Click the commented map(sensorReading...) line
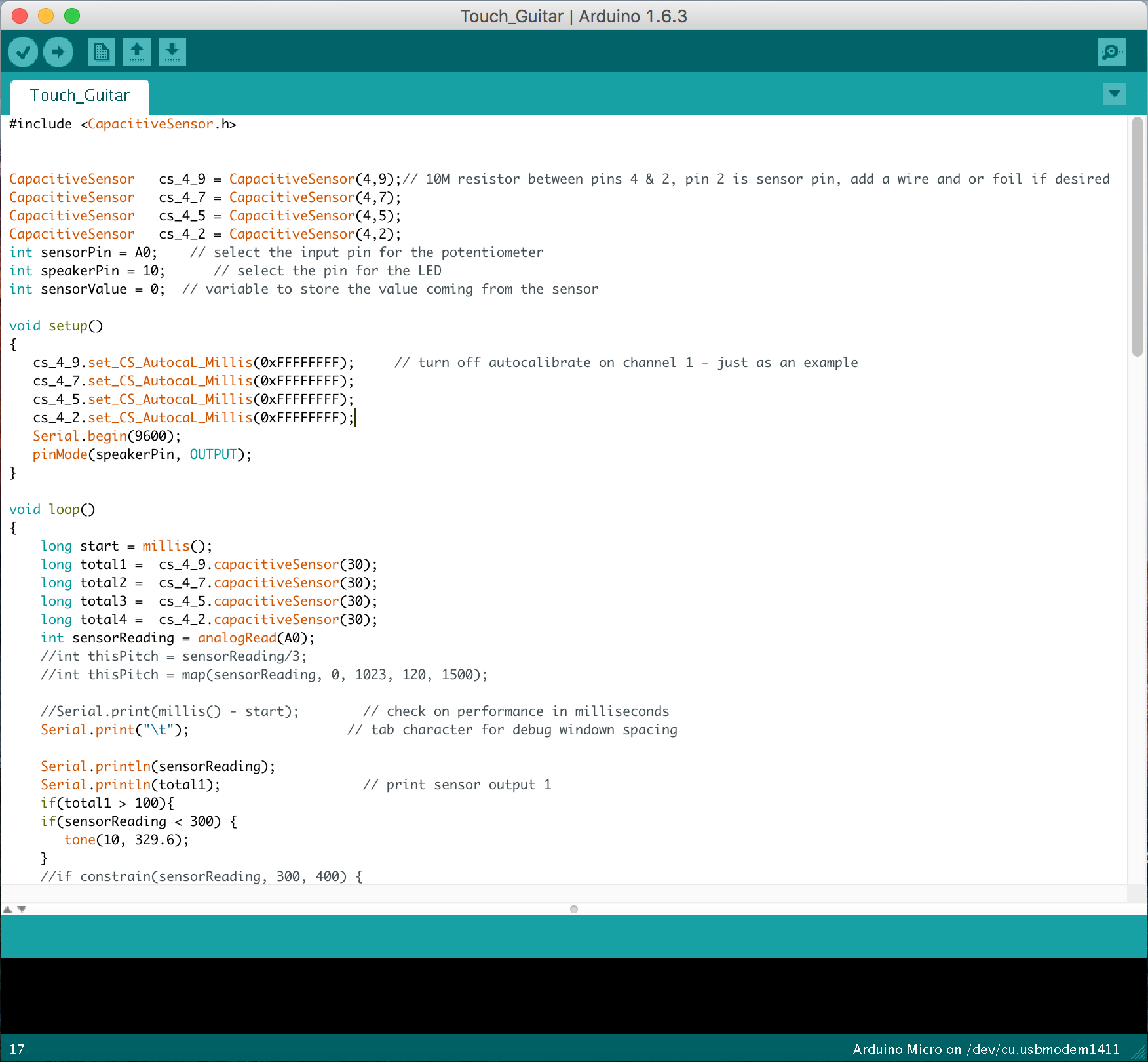 264,675
